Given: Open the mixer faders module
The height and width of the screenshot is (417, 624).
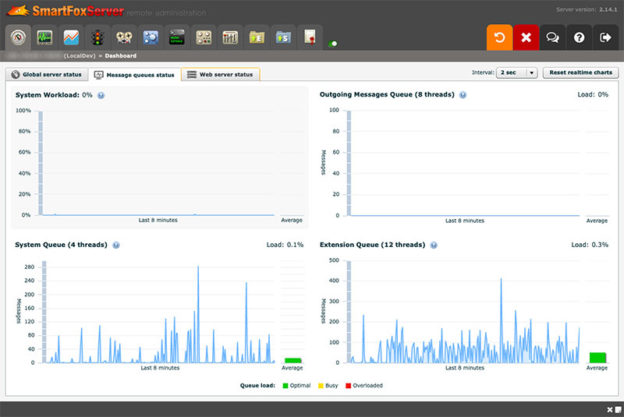Looking at the screenshot, I should 230,37.
